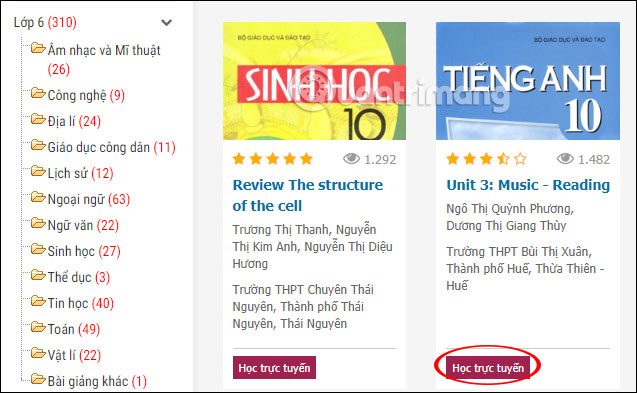Select Bài giảng khác (1) category
The image size is (637, 393).
pos(97,381)
